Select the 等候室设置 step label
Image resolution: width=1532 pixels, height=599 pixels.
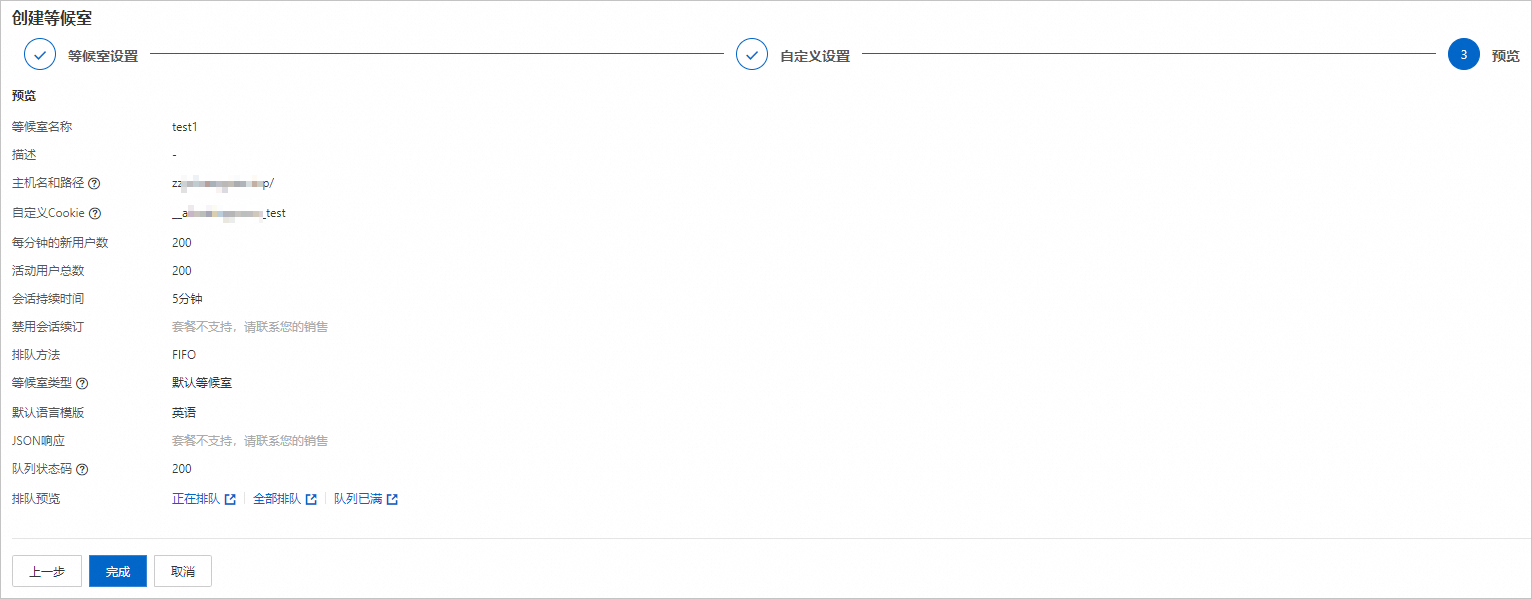tap(103, 55)
